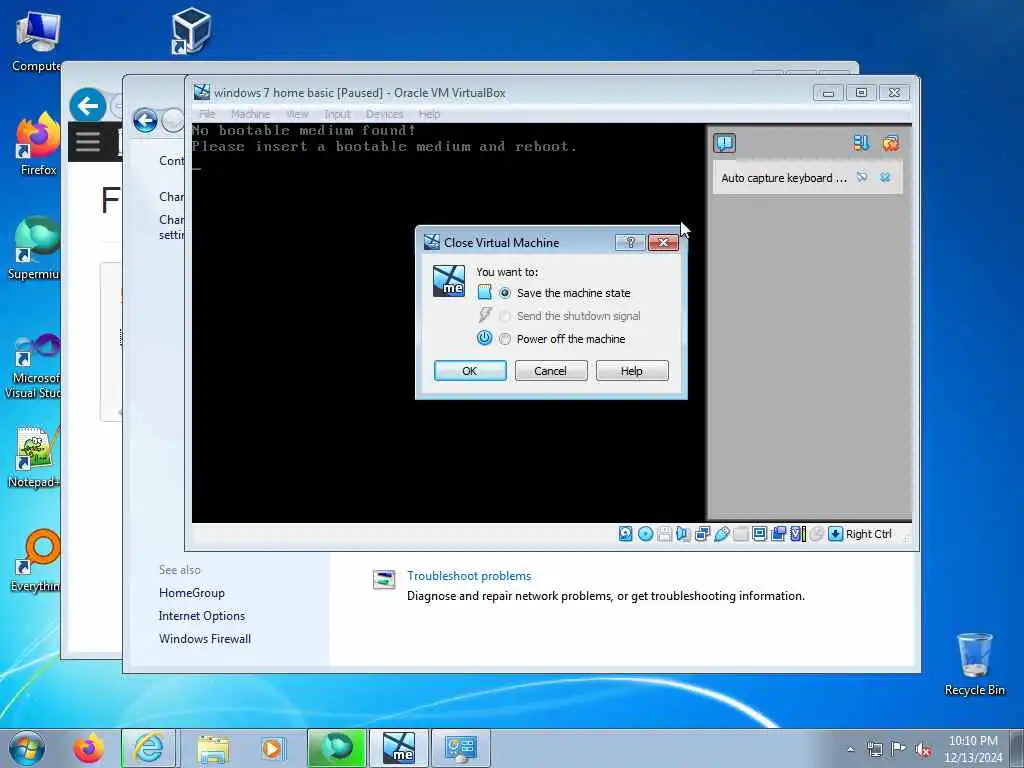Select the Everything desktop shortcut
The image size is (1024, 768).
(x=36, y=560)
